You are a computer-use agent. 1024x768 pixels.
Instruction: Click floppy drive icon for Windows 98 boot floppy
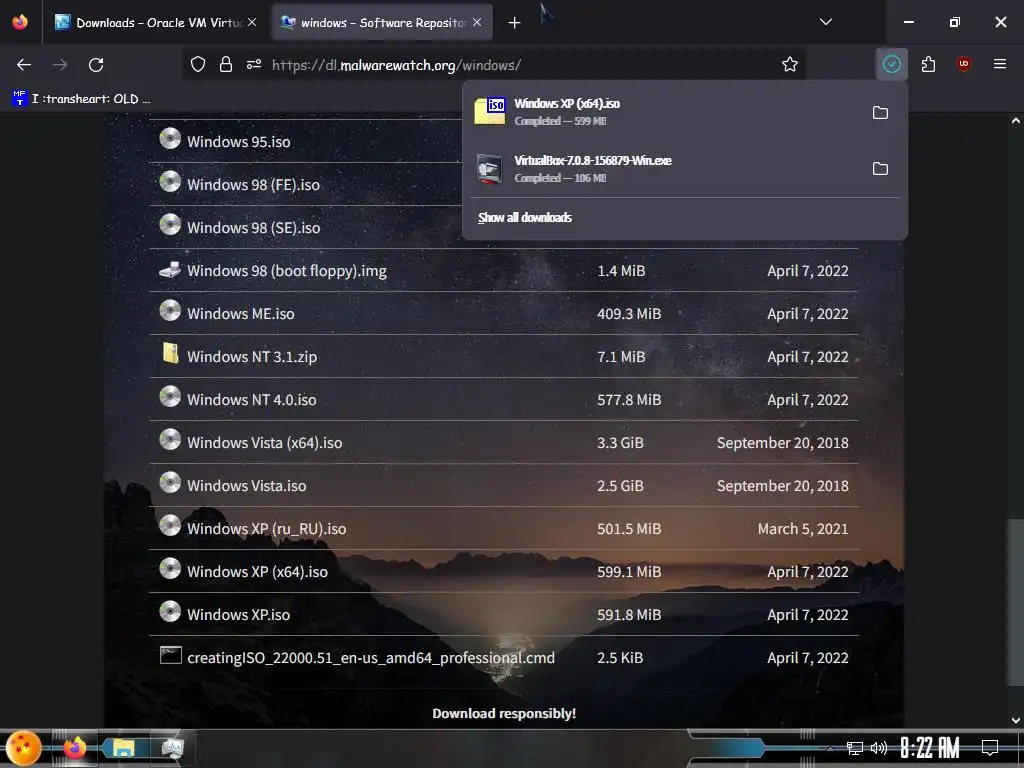point(170,269)
